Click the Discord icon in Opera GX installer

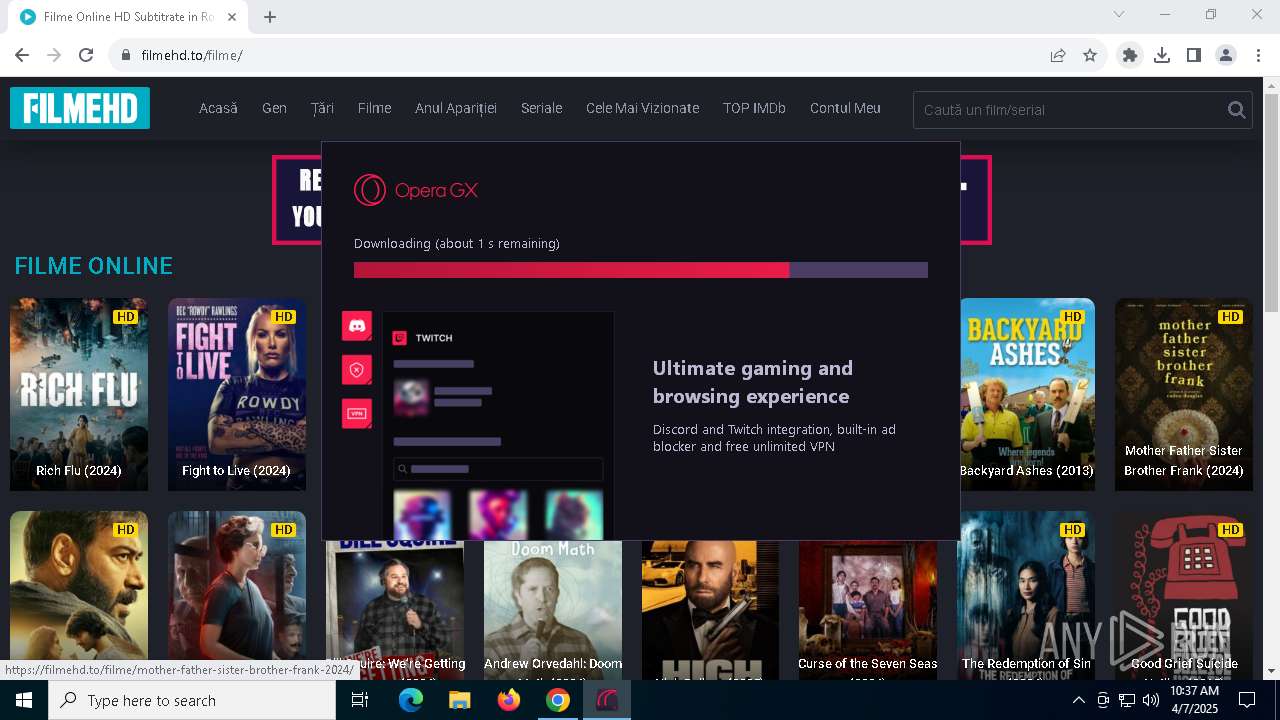pyautogui.click(x=357, y=325)
